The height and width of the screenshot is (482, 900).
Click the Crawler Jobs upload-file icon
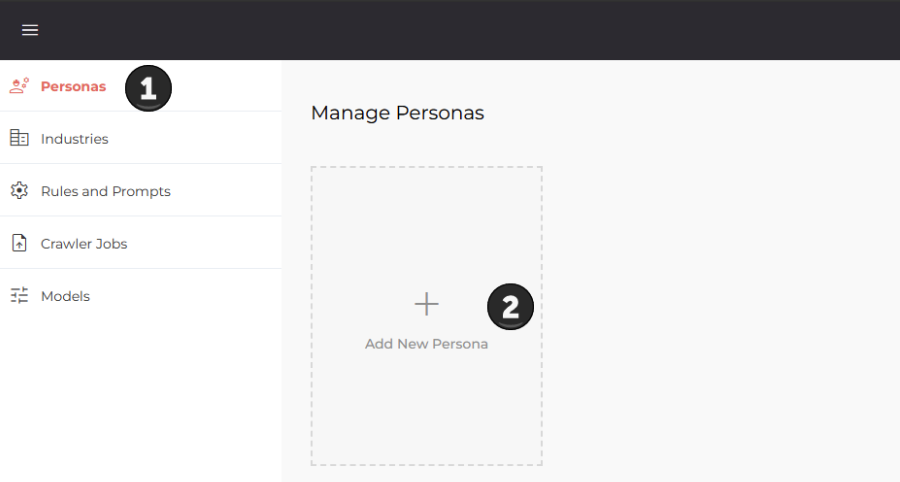point(19,243)
